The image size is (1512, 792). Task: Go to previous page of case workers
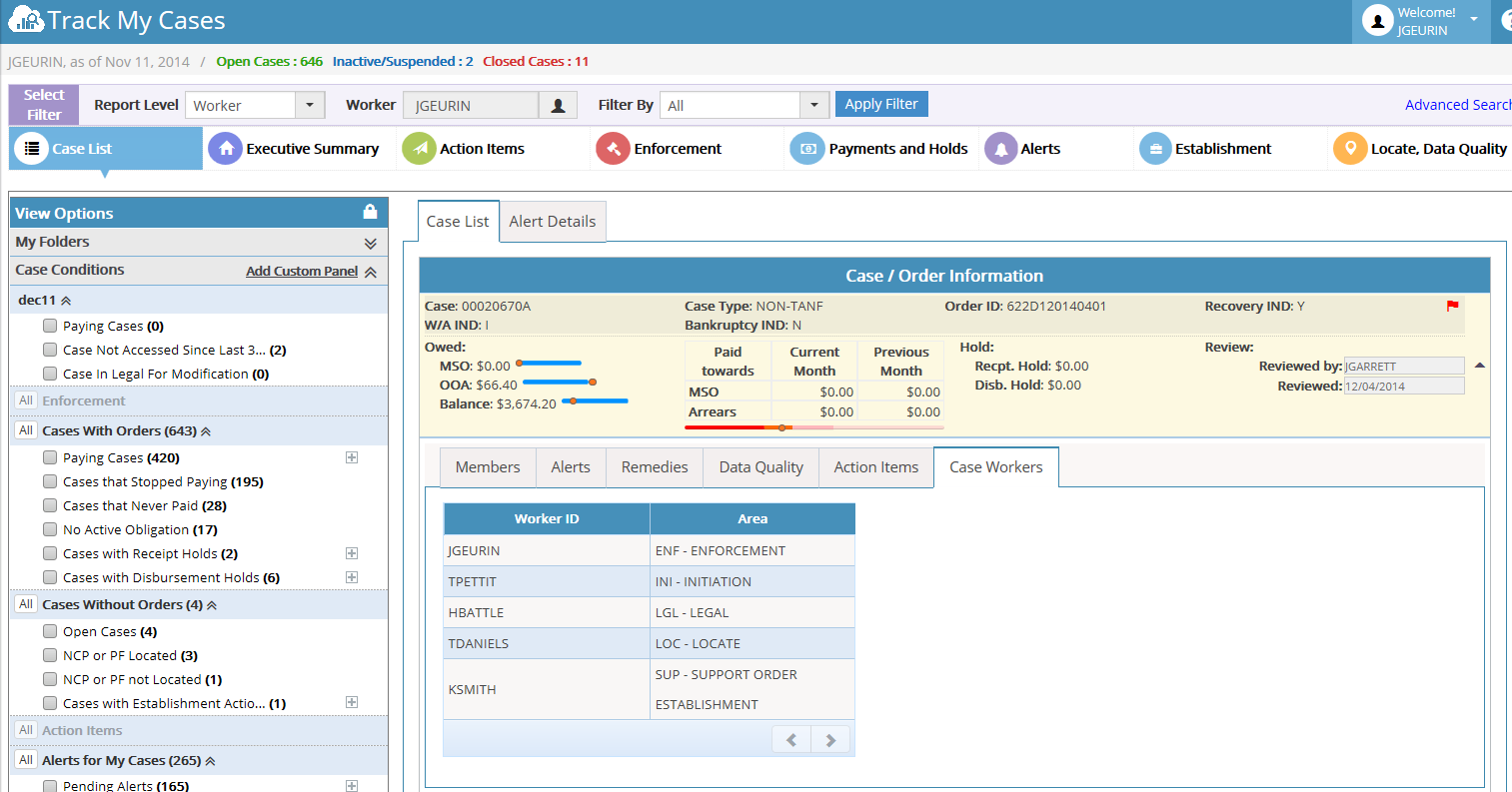(791, 740)
